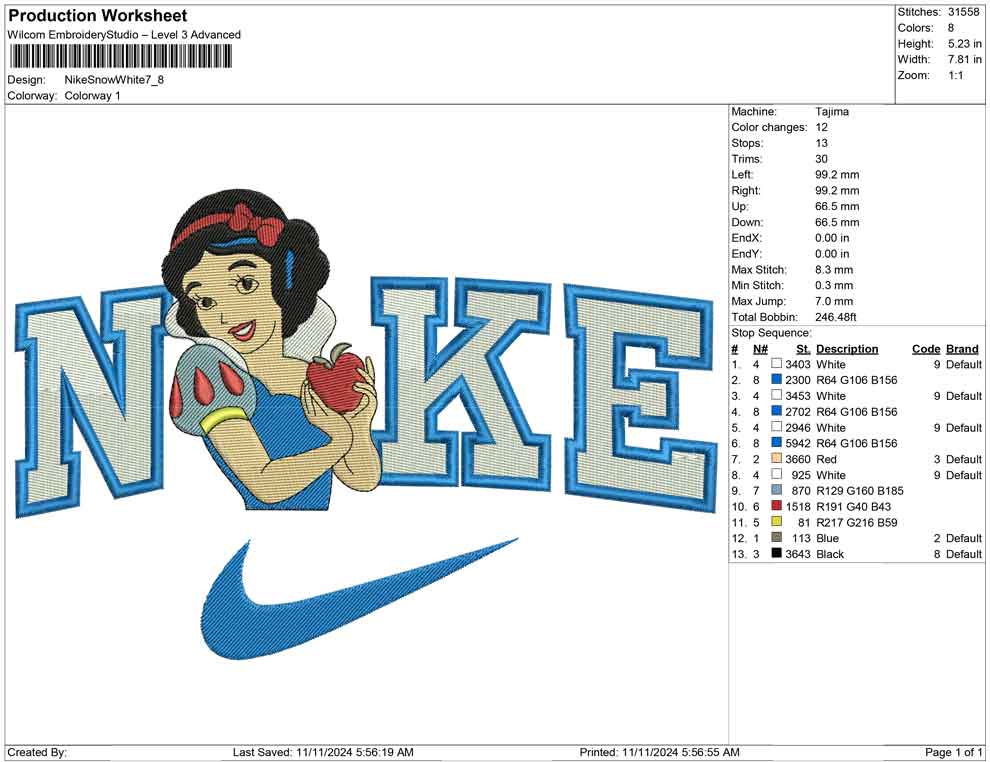Click the Min Stitch value '0.3 mm'

click(x=834, y=285)
